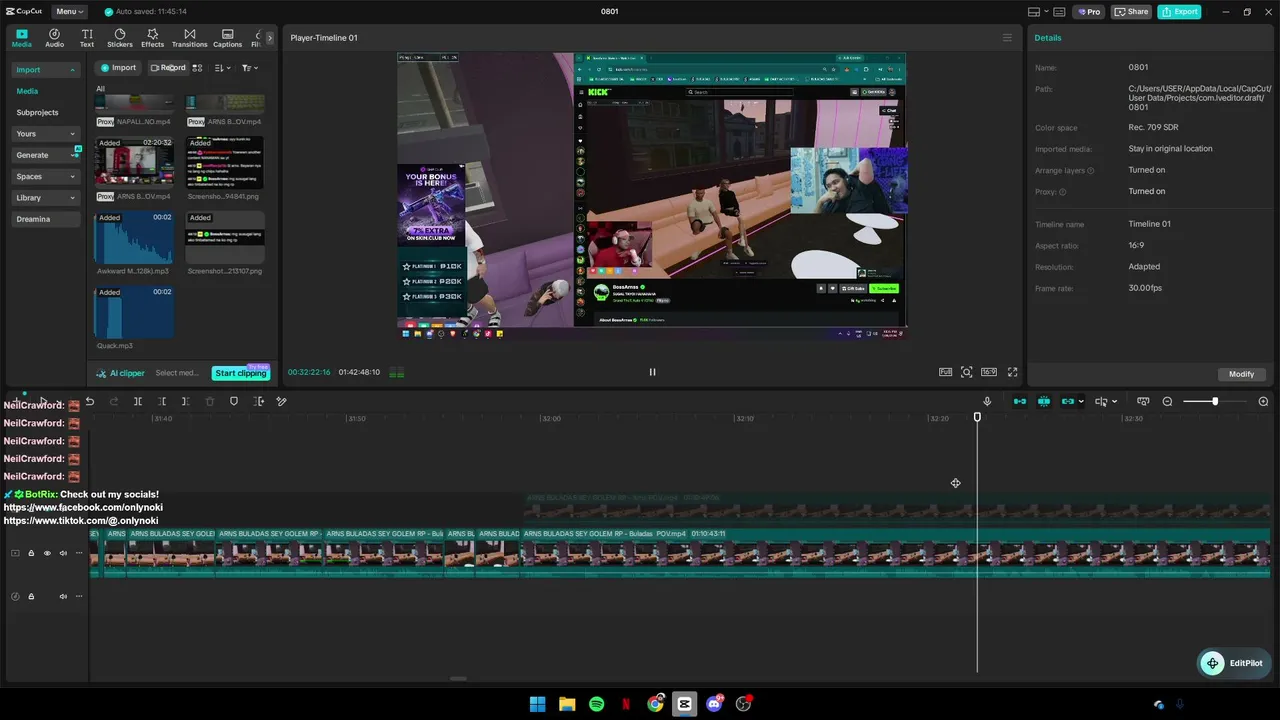
Task: Open Spotify from the Windows taskbar
Action: pos(596,704)
